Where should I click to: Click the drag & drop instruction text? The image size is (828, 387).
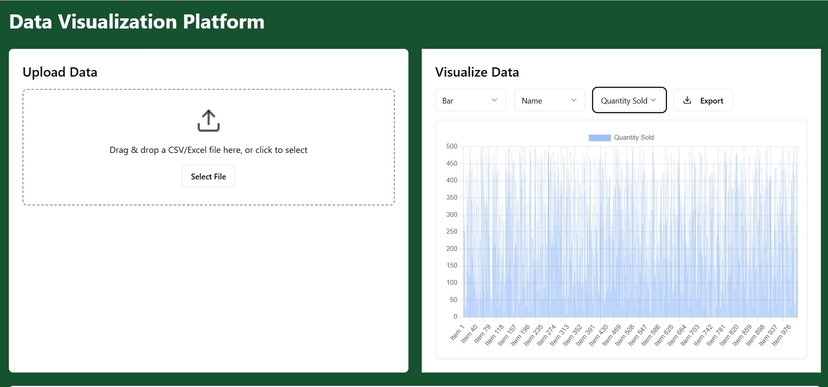pos(209,150)
